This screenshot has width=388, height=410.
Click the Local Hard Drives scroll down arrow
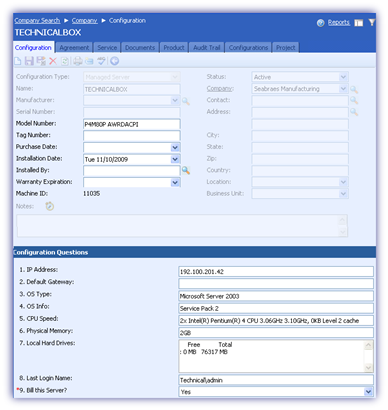[368, 367]
